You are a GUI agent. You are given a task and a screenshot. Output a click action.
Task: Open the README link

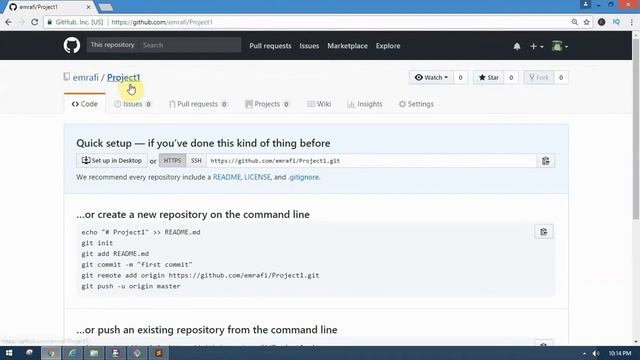tap(227, 177)
